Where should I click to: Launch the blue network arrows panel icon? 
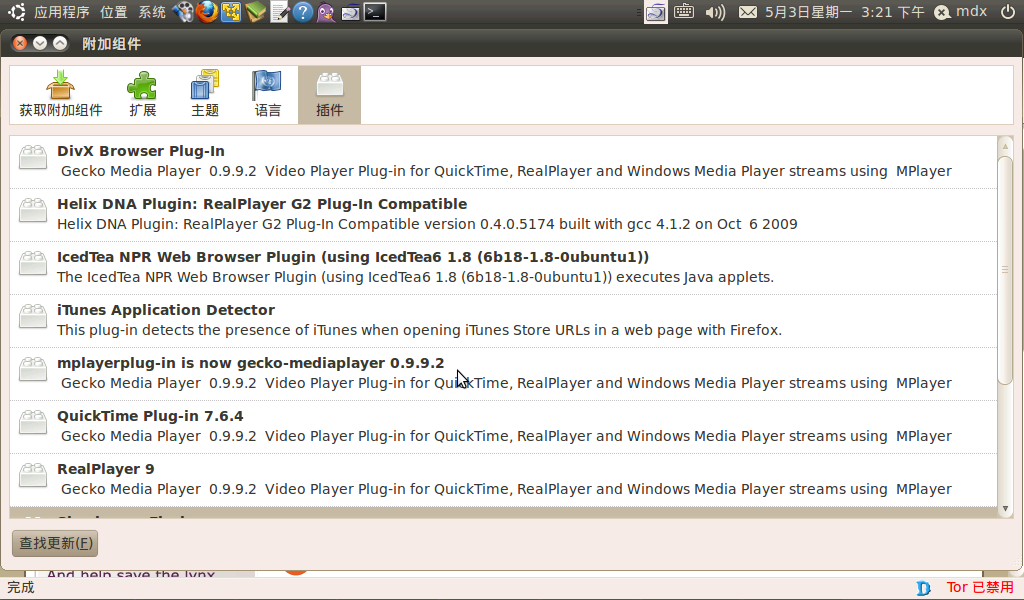(x=231, y=12)
